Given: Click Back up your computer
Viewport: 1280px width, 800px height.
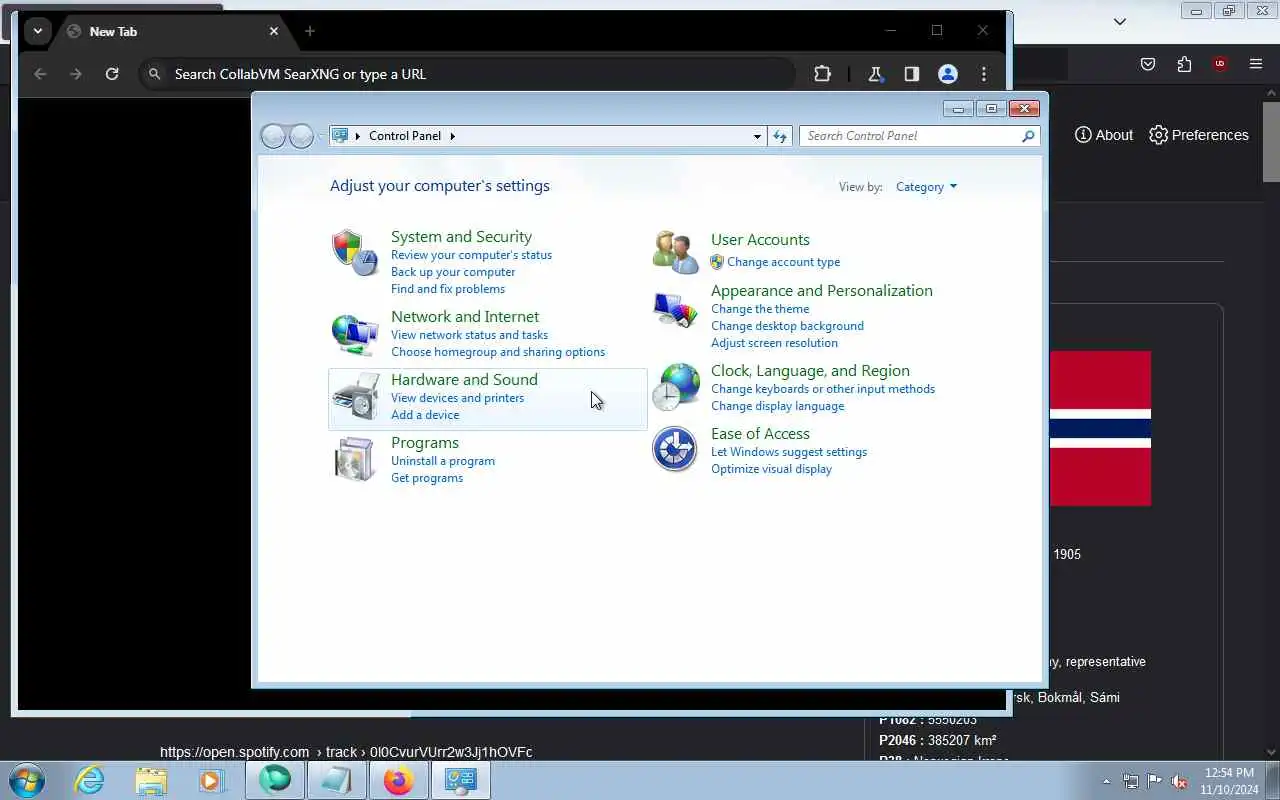Looking at the screenshot, I should pyautogui.click(x=453, y=272).
